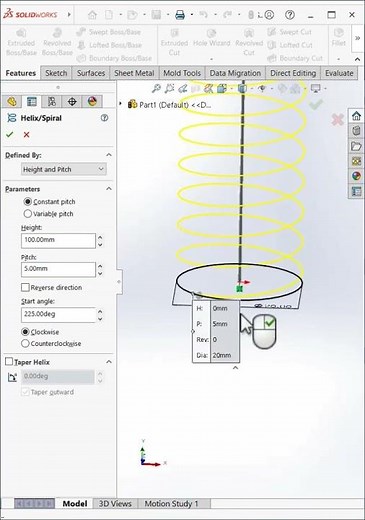This screenshot has height=520, width=365.
Task: Go to the Direct Editing tab
Action: tap(293, 73)
